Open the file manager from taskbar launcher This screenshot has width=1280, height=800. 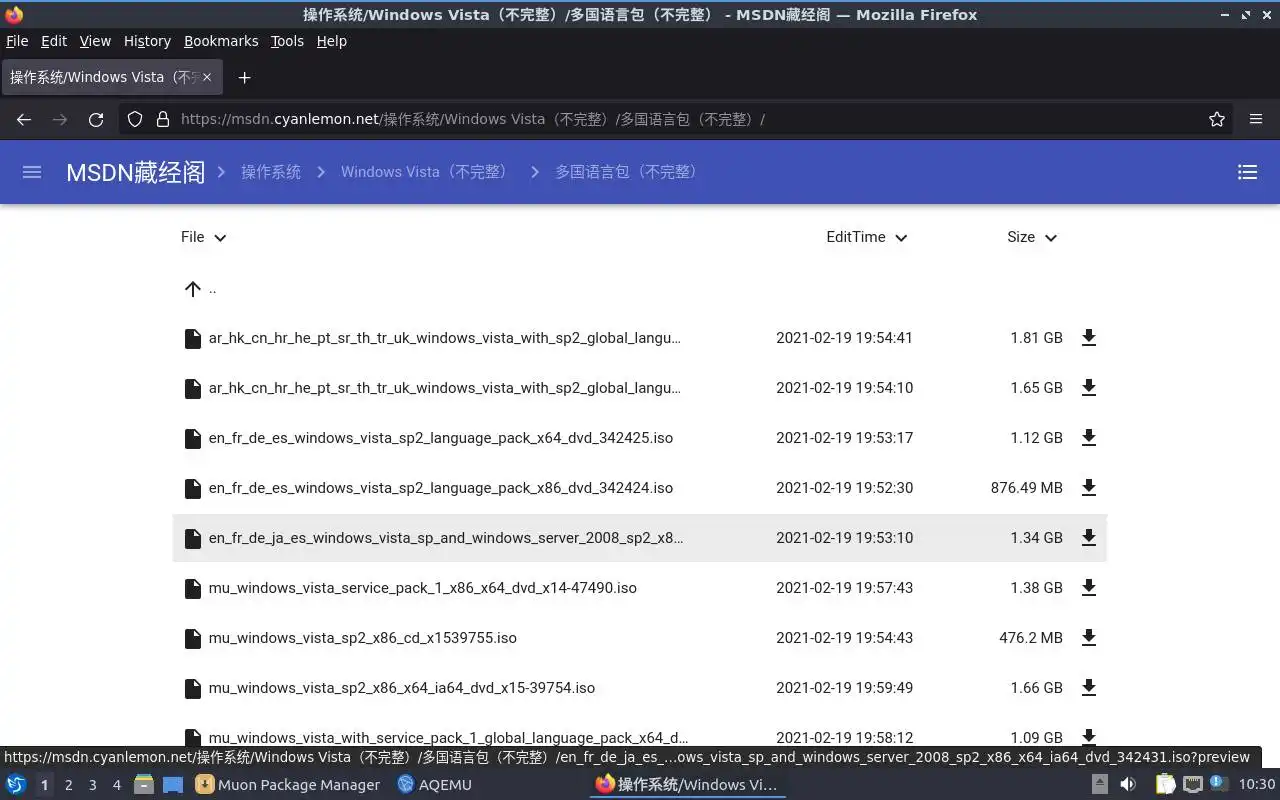coord(144,785)
